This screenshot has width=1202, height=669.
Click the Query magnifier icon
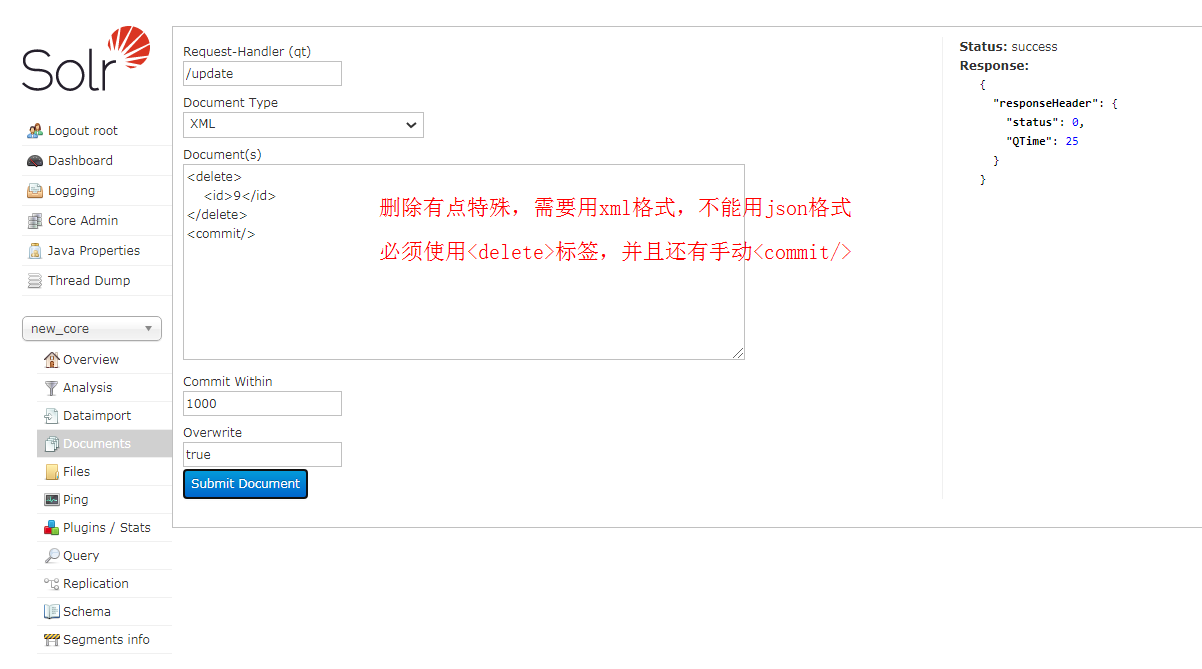52,556
